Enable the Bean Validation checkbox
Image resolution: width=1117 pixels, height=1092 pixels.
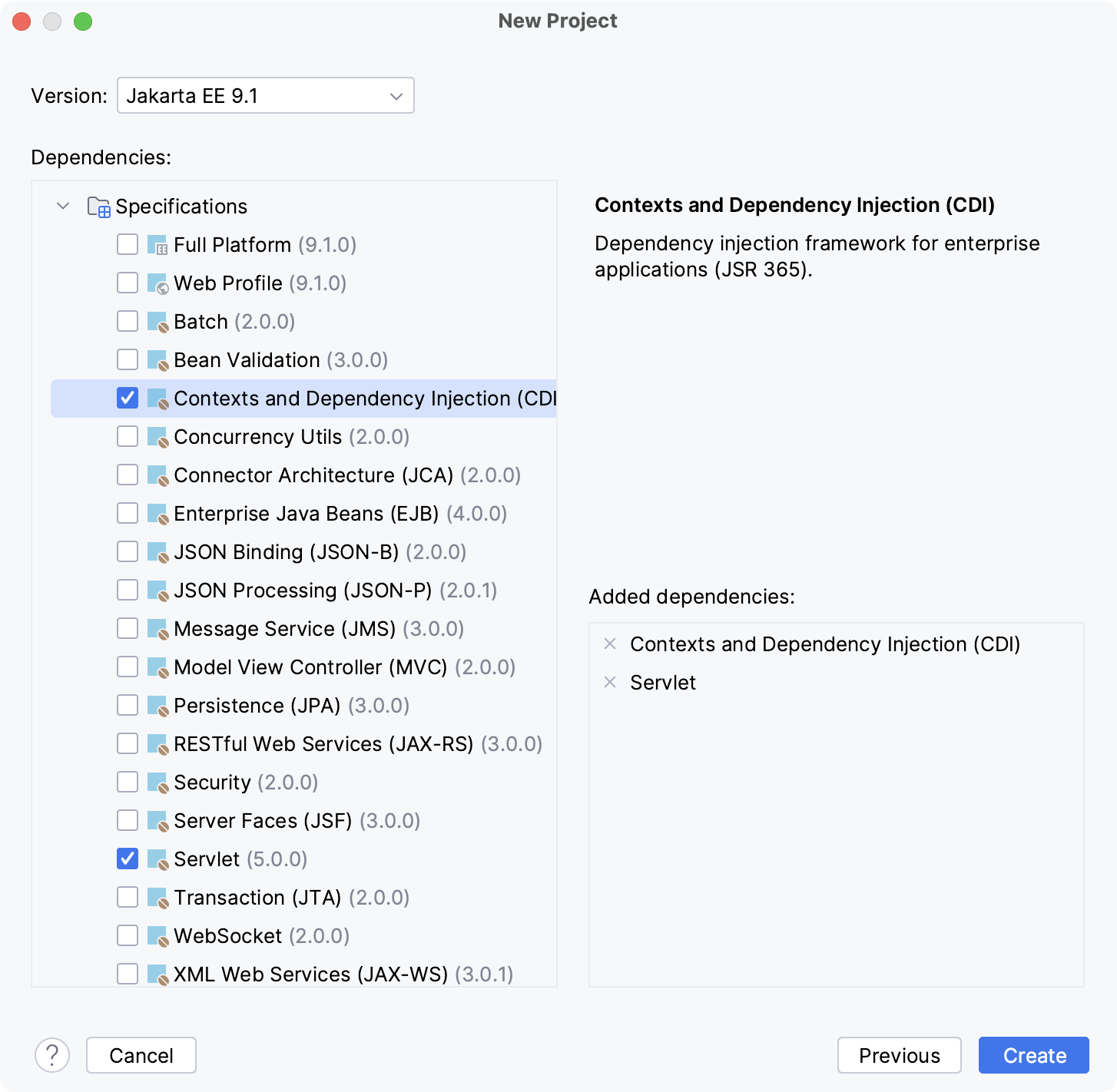[128, 359]
